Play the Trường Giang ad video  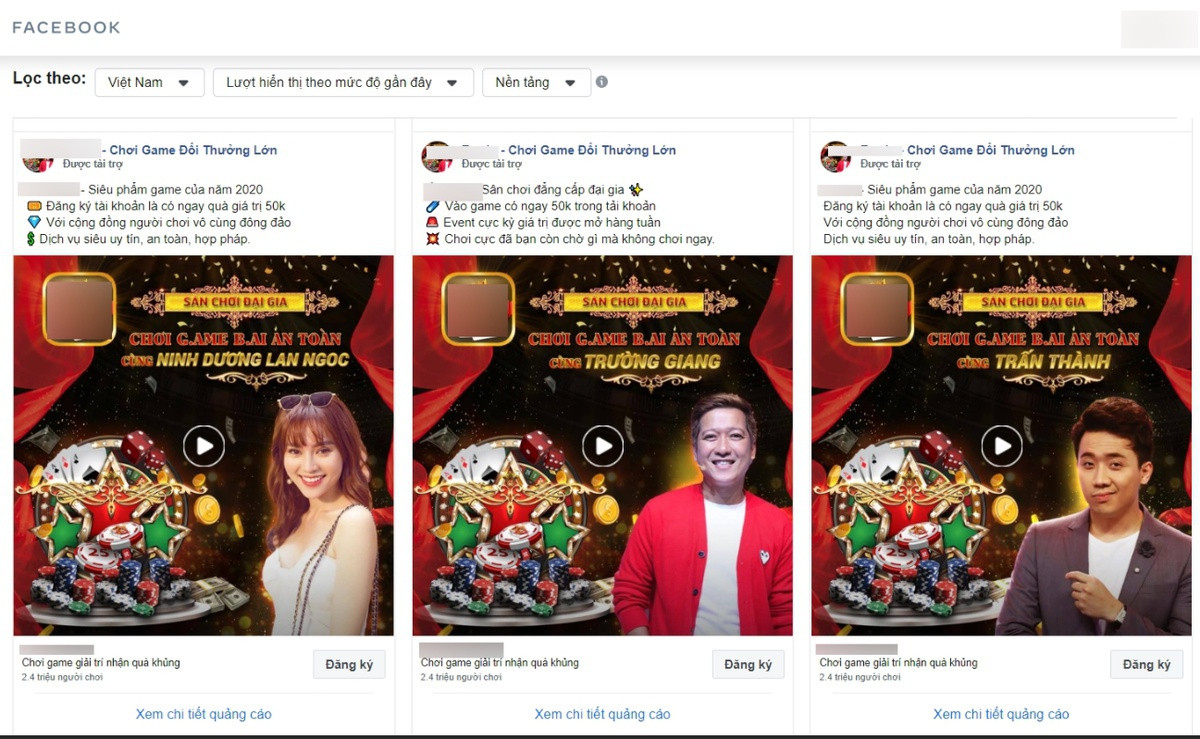click(602, 446)
